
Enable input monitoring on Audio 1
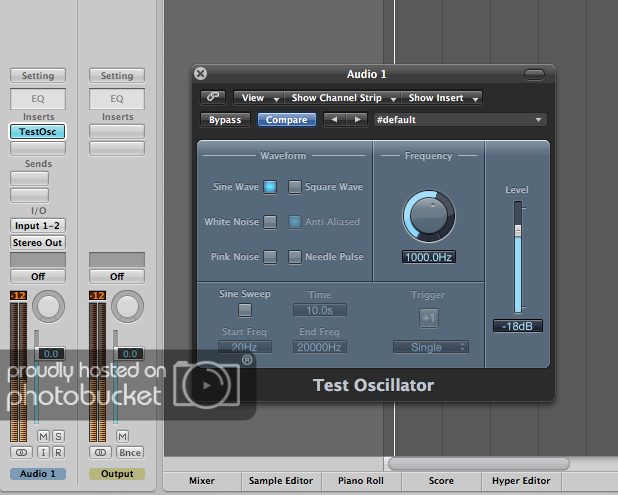click(x=43, y=452)
